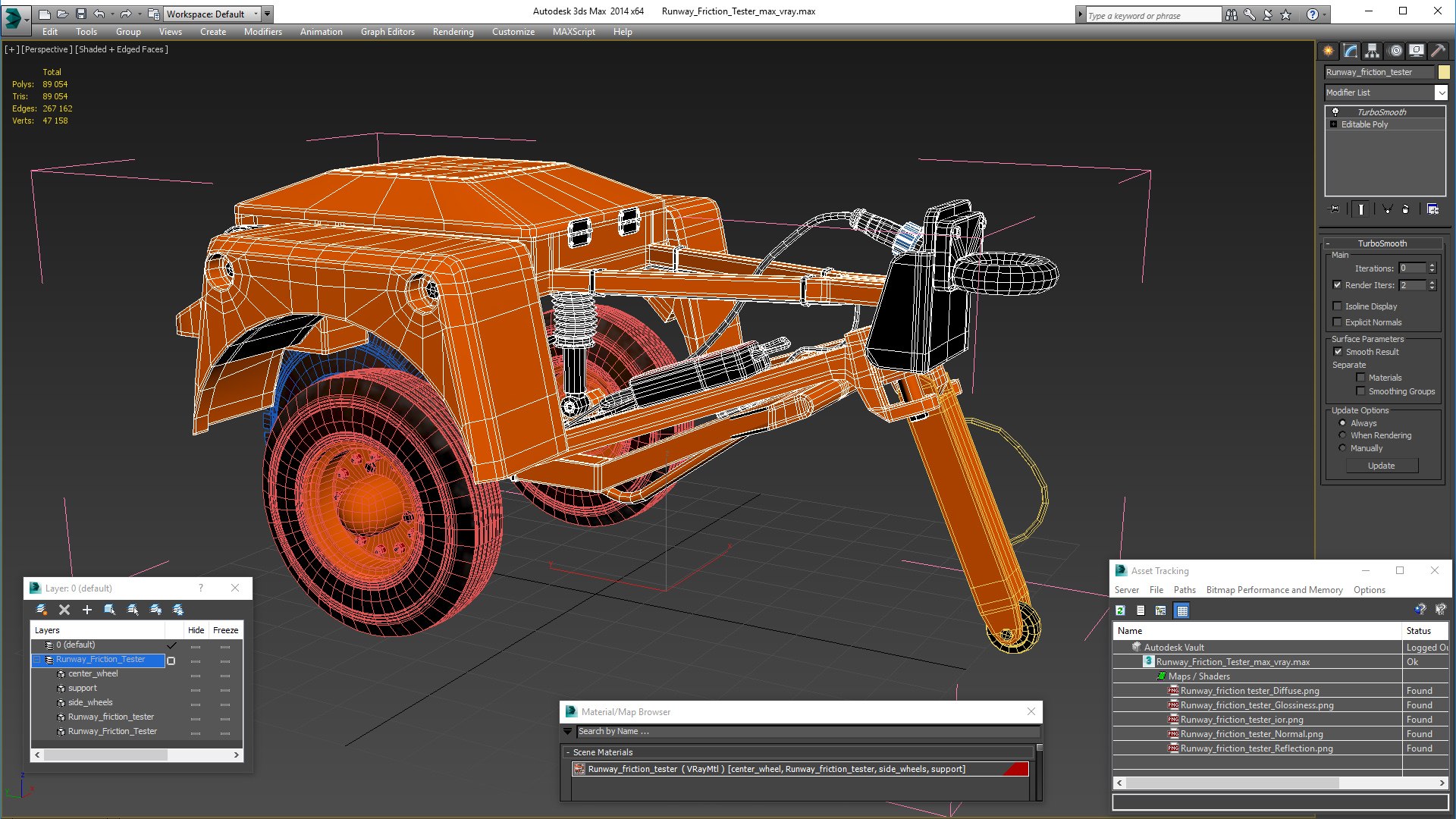Open the Rendering menu
1456x819 pixels.
click(453, 32)
